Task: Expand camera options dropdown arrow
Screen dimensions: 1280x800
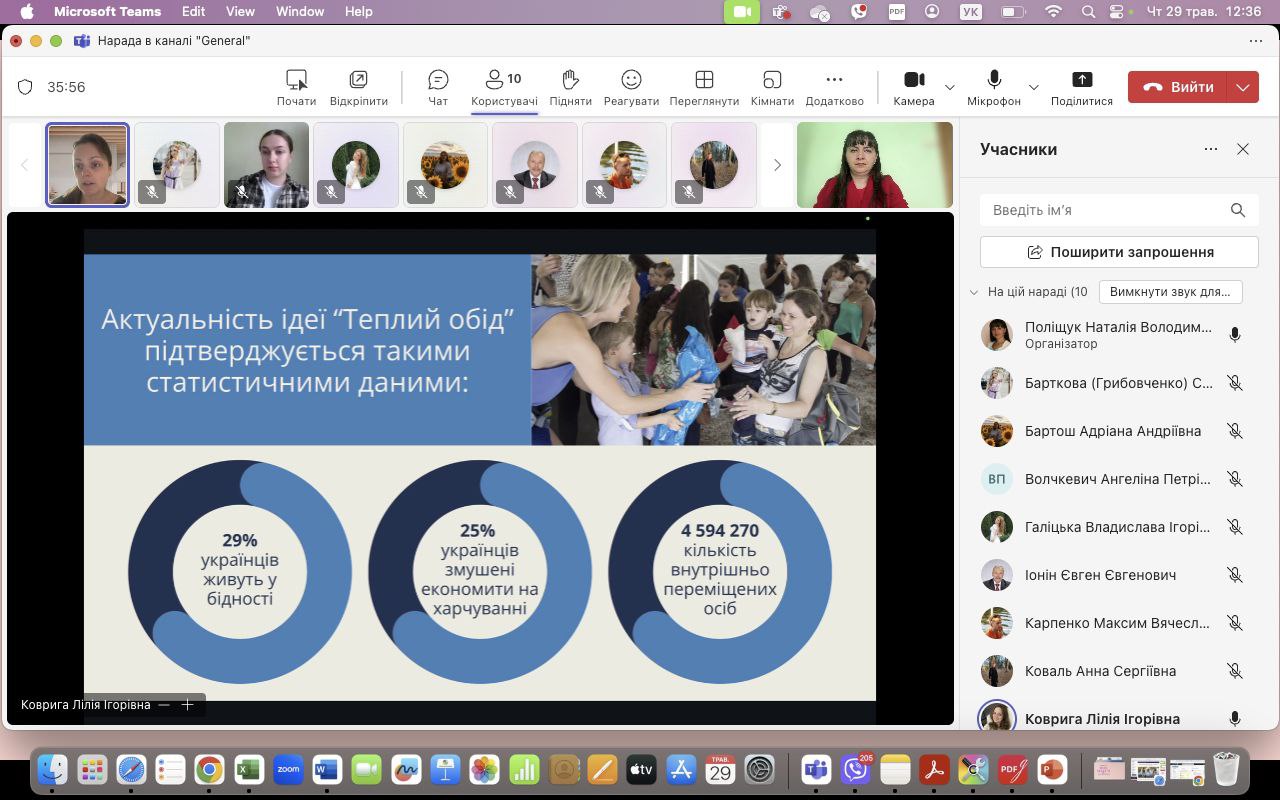Action: (x=950, y=87)
